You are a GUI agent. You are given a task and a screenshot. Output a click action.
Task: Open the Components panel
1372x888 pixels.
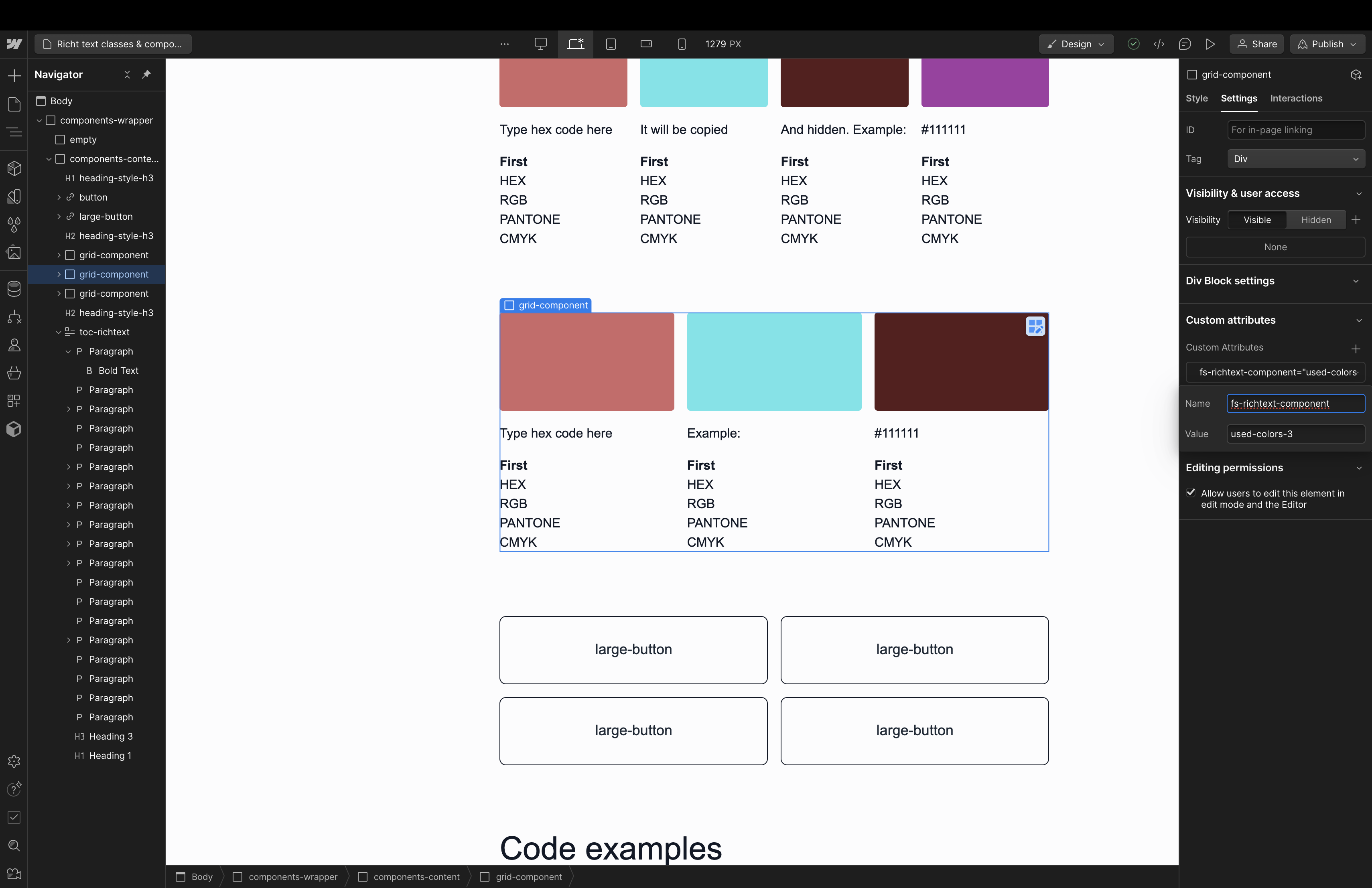pos(14,168)
